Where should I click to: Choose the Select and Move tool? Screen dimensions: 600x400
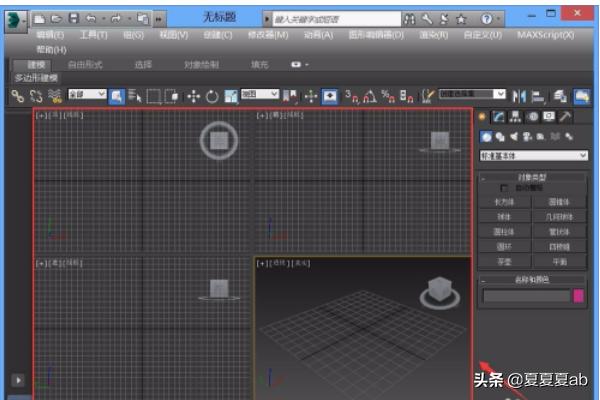pyautogui.click(x=193, y=96)
